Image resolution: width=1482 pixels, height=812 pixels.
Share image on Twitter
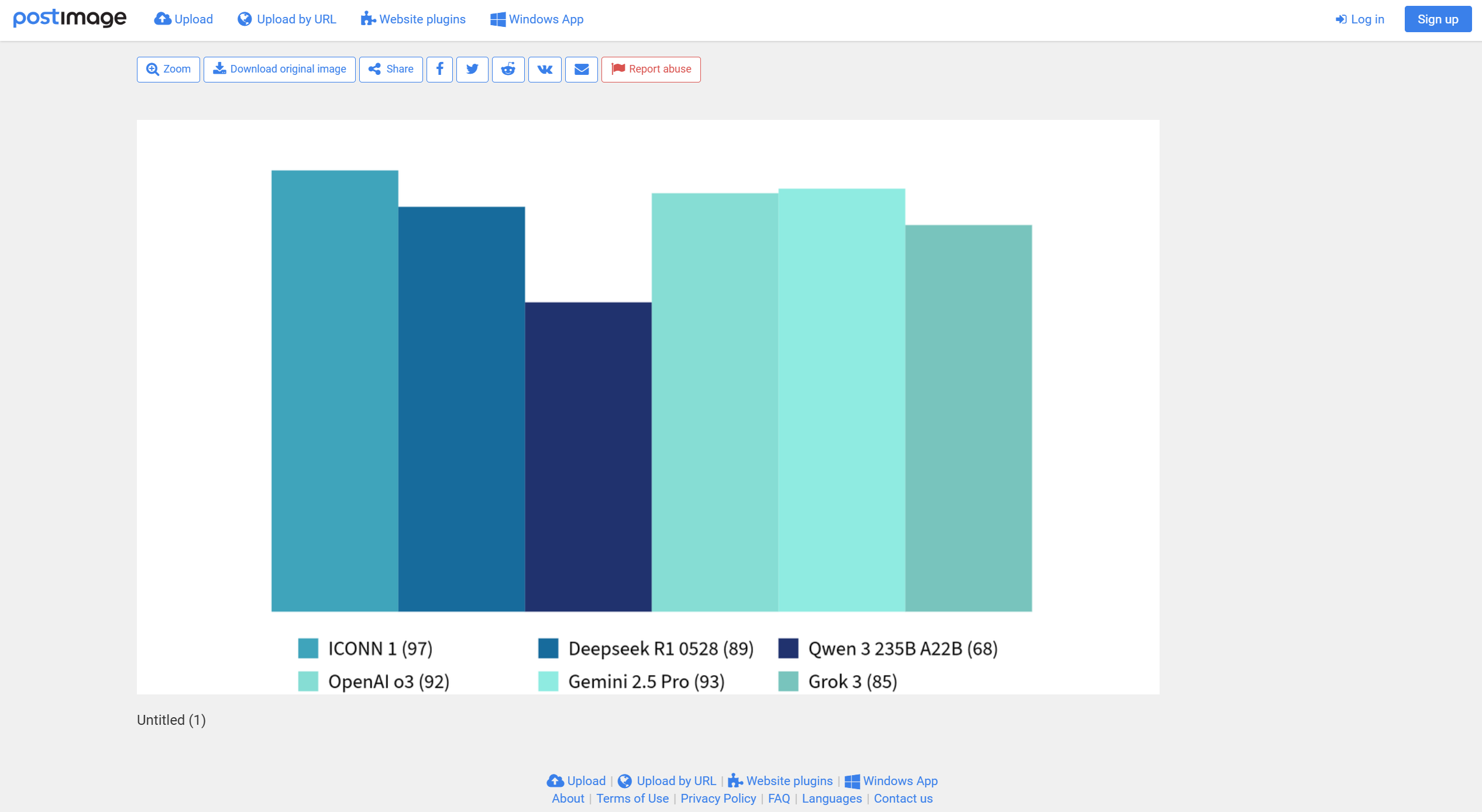click(472, 69)
